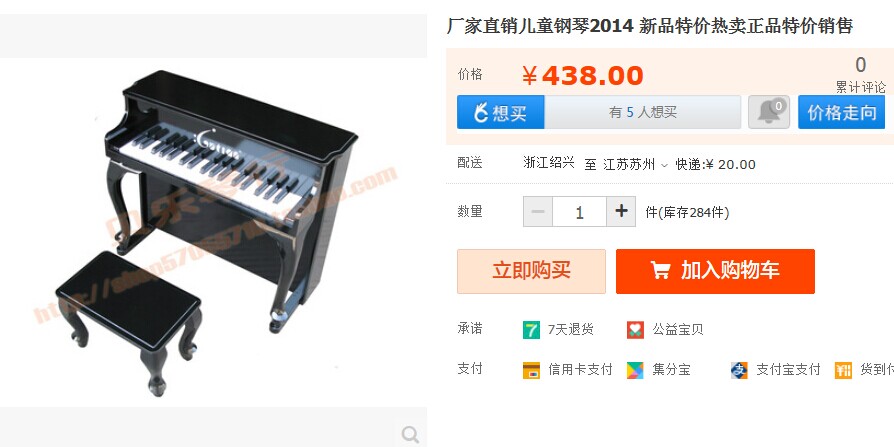Open the 累计评论 review count
The height and width of the screenshot is (447, 894).
[x=860, y=75]
